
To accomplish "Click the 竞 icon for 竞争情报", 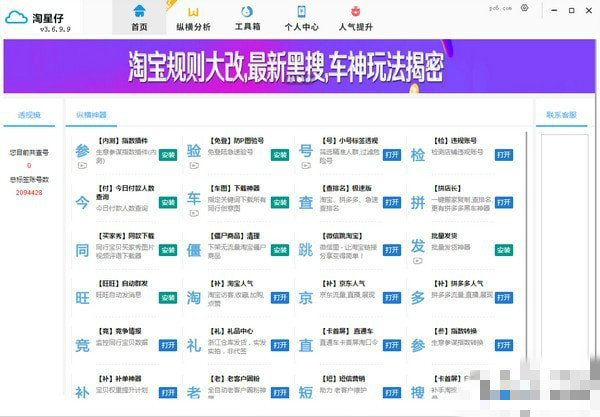I will pyautogui.click(x=82, y=345).
